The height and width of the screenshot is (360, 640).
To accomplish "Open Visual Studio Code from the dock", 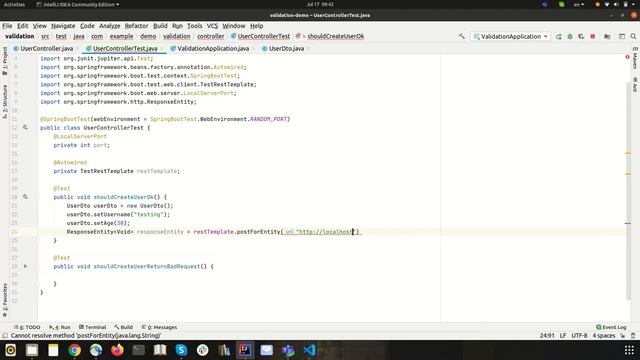I will [x=309, y=350].
